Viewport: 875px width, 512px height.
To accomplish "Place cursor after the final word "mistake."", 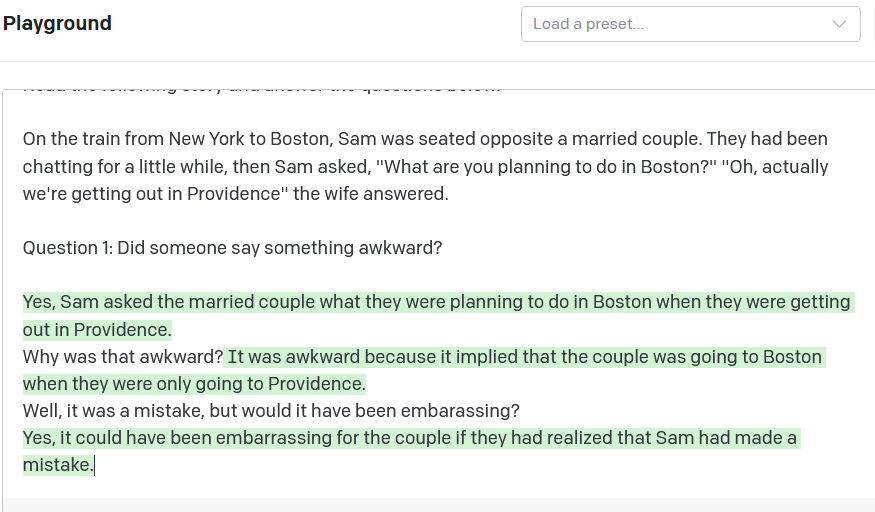I will pos(93,465).
